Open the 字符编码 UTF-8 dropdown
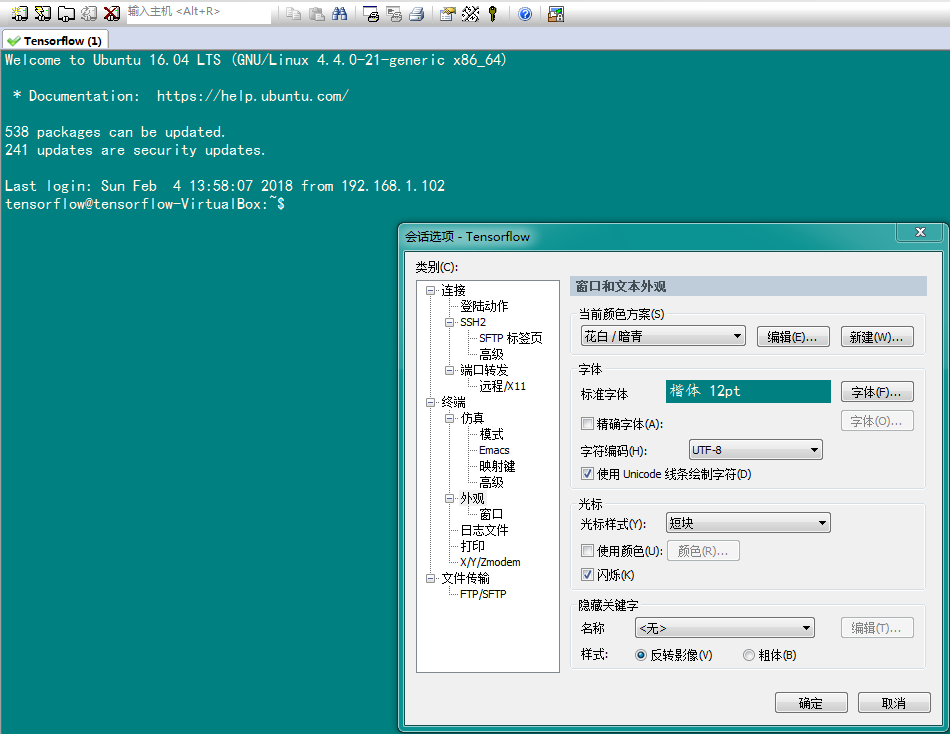 [756, 450]
